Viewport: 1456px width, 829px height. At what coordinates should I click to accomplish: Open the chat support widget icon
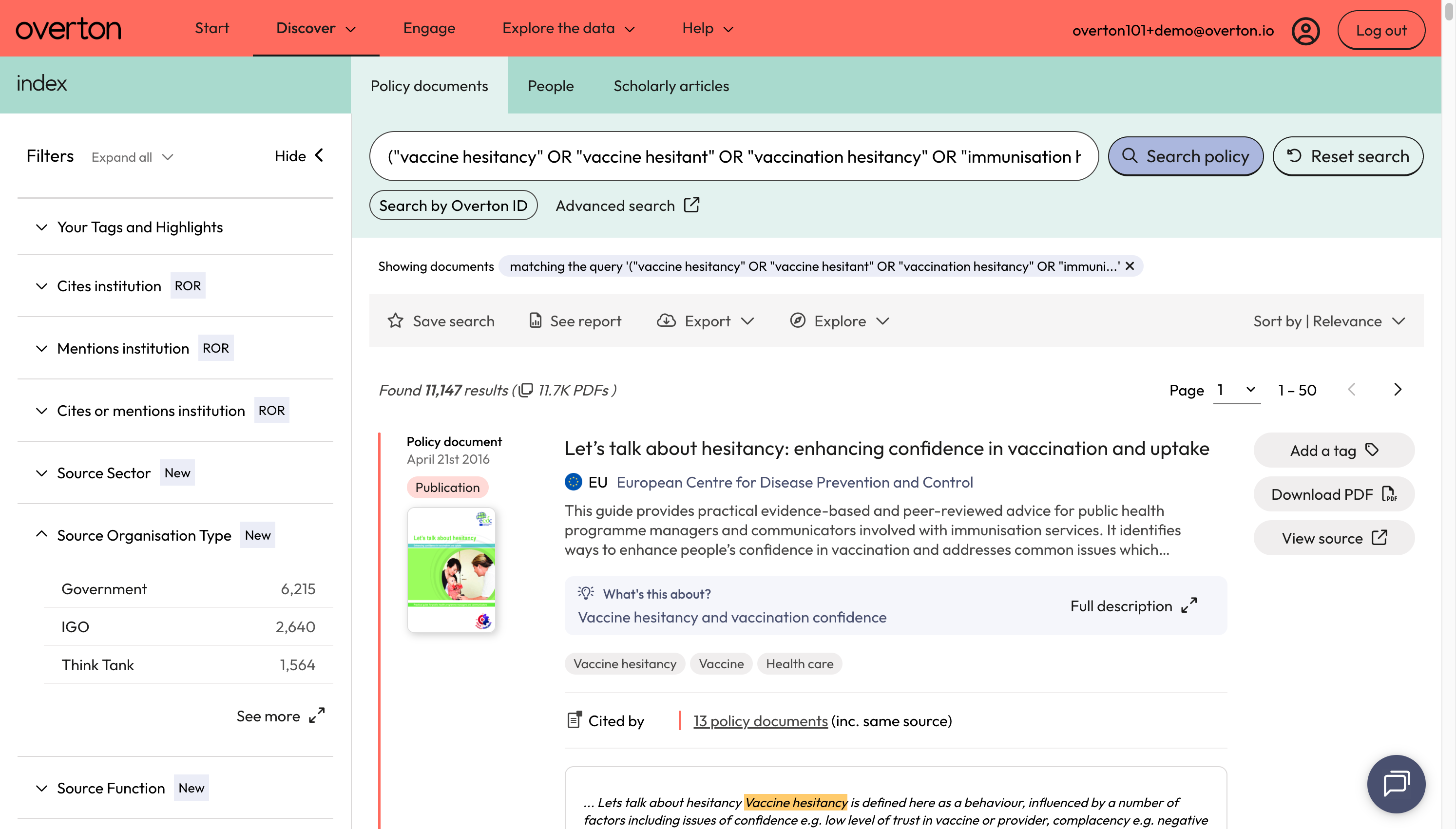point(1396,783)
